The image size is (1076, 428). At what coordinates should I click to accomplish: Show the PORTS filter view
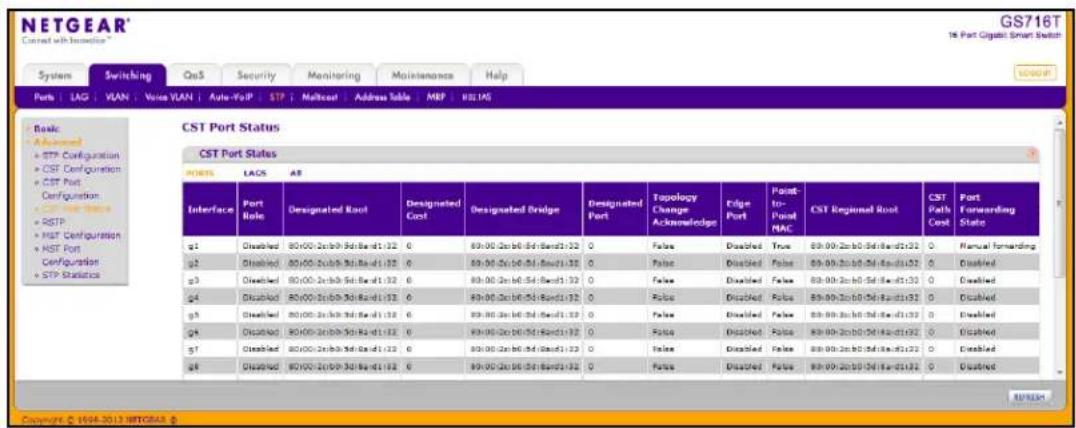tap(200, 174)
